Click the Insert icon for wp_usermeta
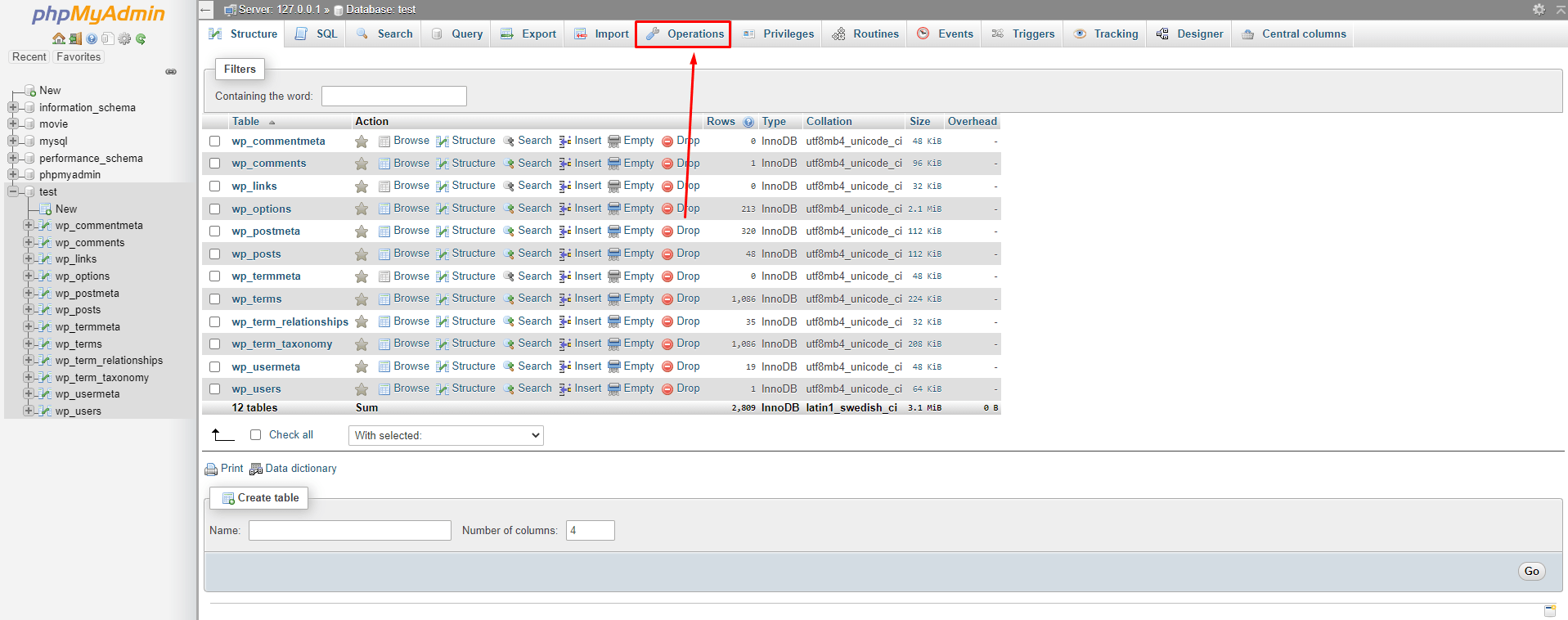 tap(565, 367)
